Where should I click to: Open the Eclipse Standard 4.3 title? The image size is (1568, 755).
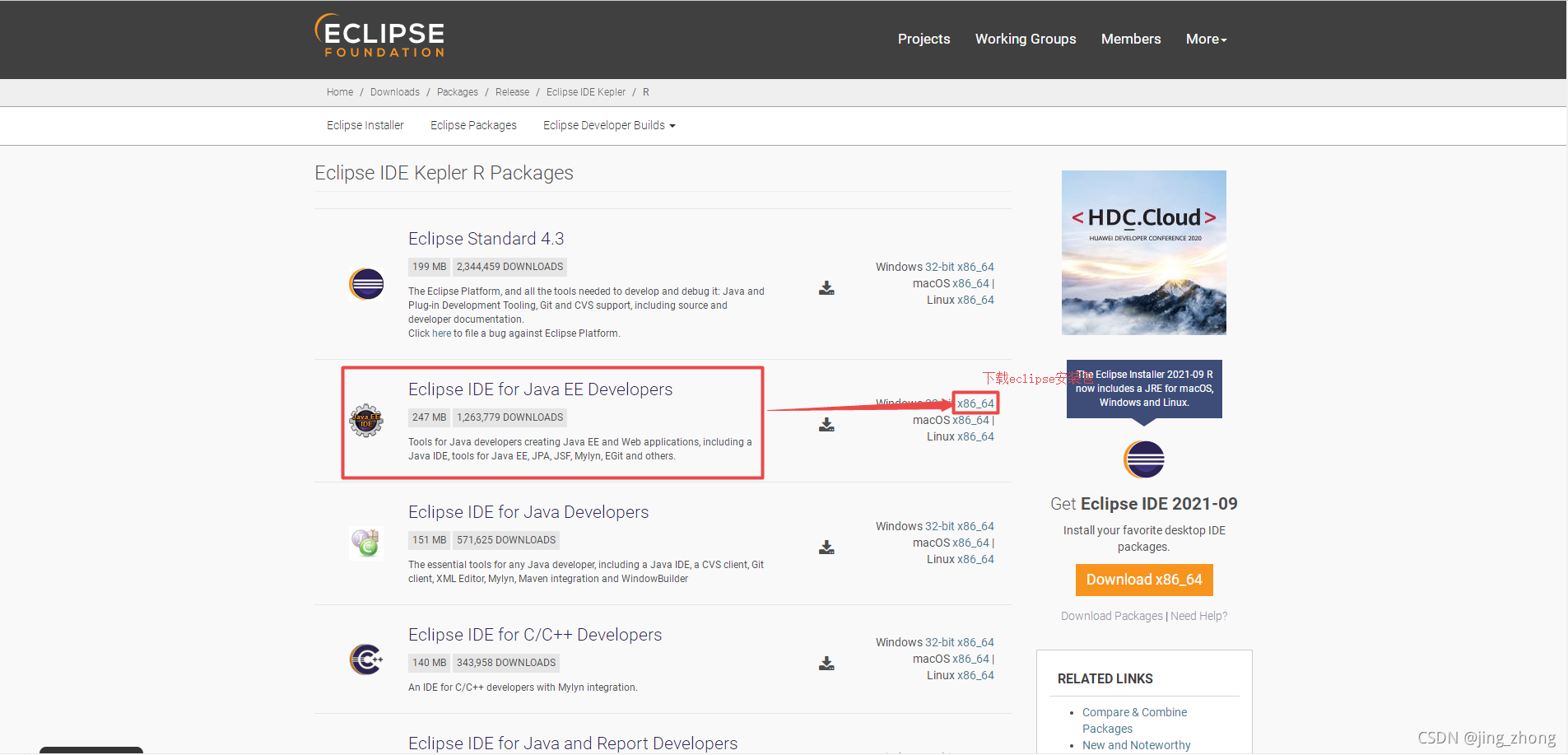click(x=486, y=239)
